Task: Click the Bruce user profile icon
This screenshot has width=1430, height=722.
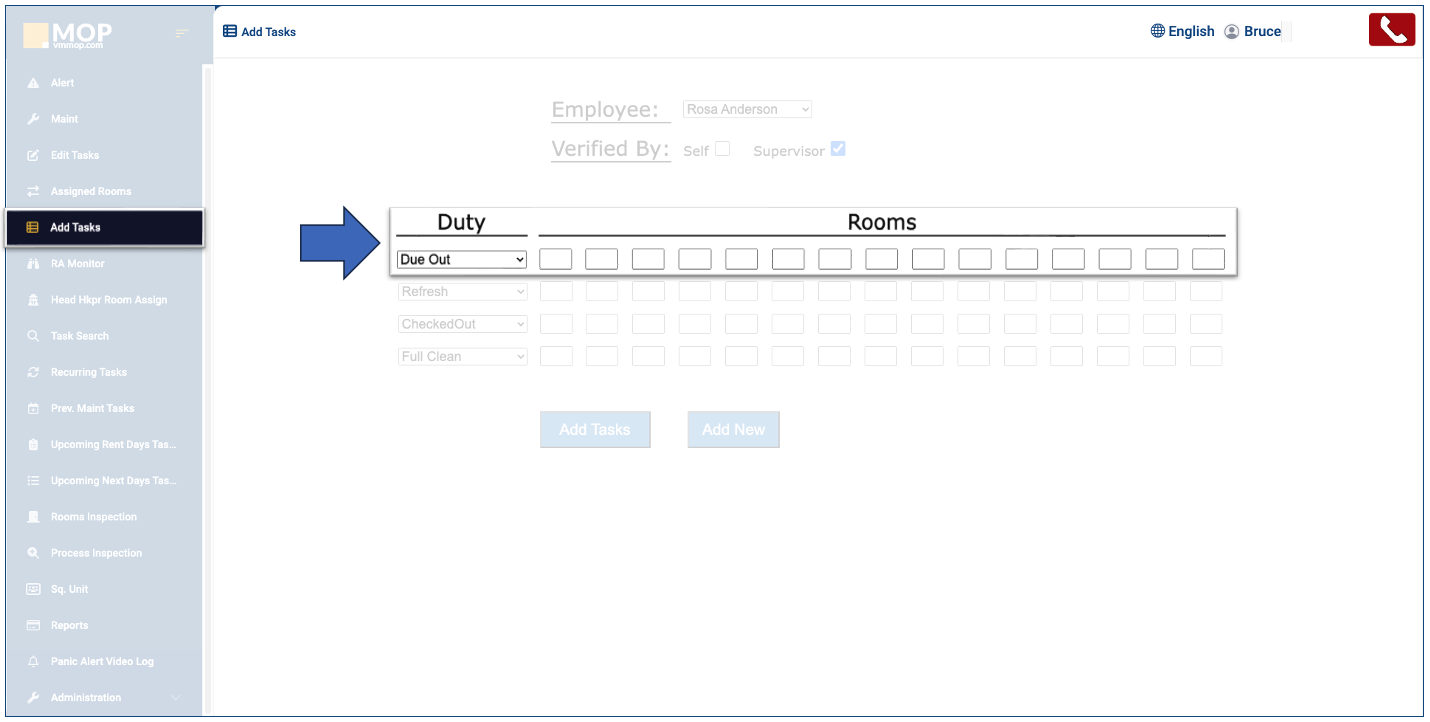Action: [x=1232, y=31]
